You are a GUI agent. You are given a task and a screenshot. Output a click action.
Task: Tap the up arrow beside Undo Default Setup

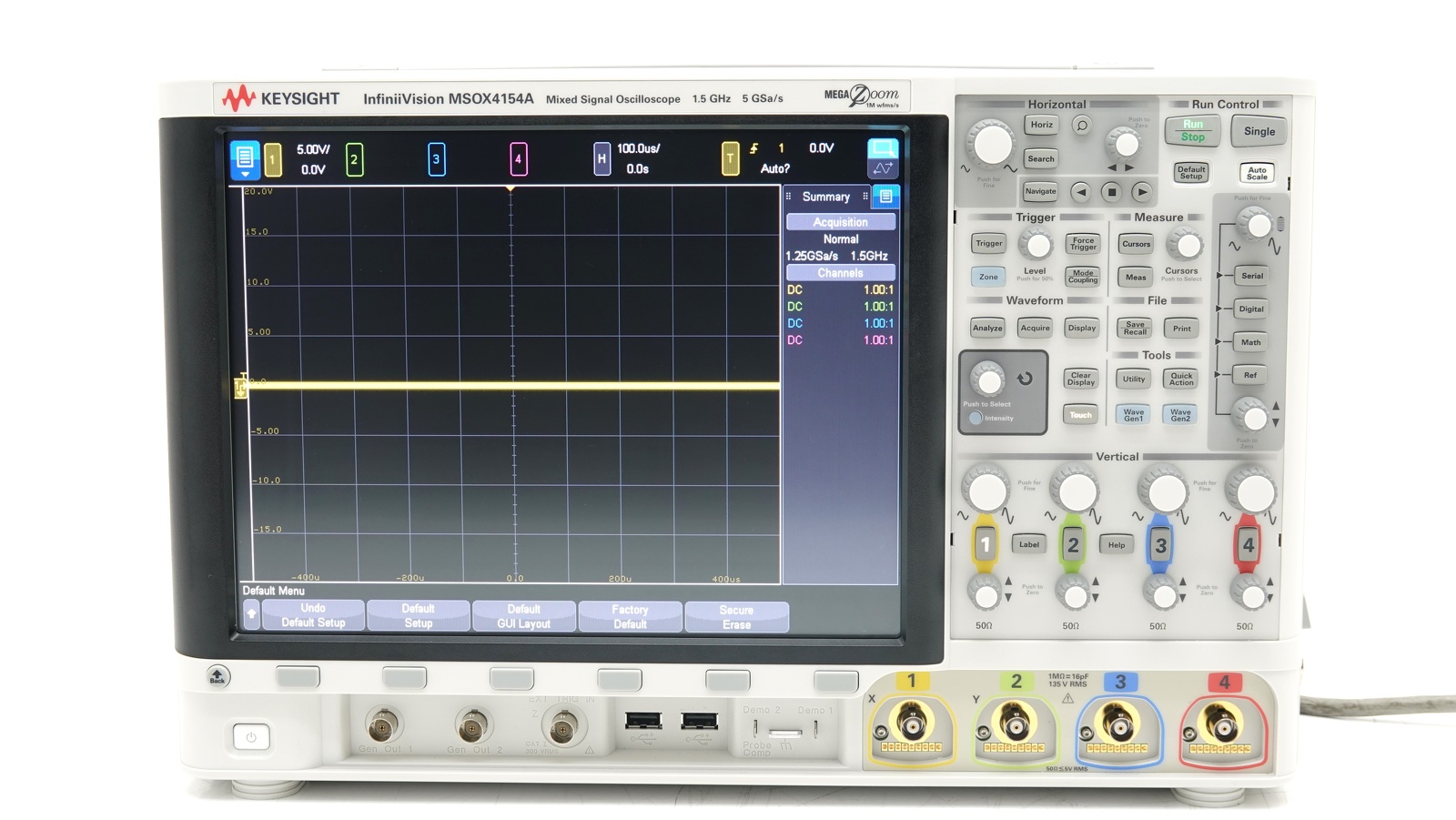(x=252, y=615)
